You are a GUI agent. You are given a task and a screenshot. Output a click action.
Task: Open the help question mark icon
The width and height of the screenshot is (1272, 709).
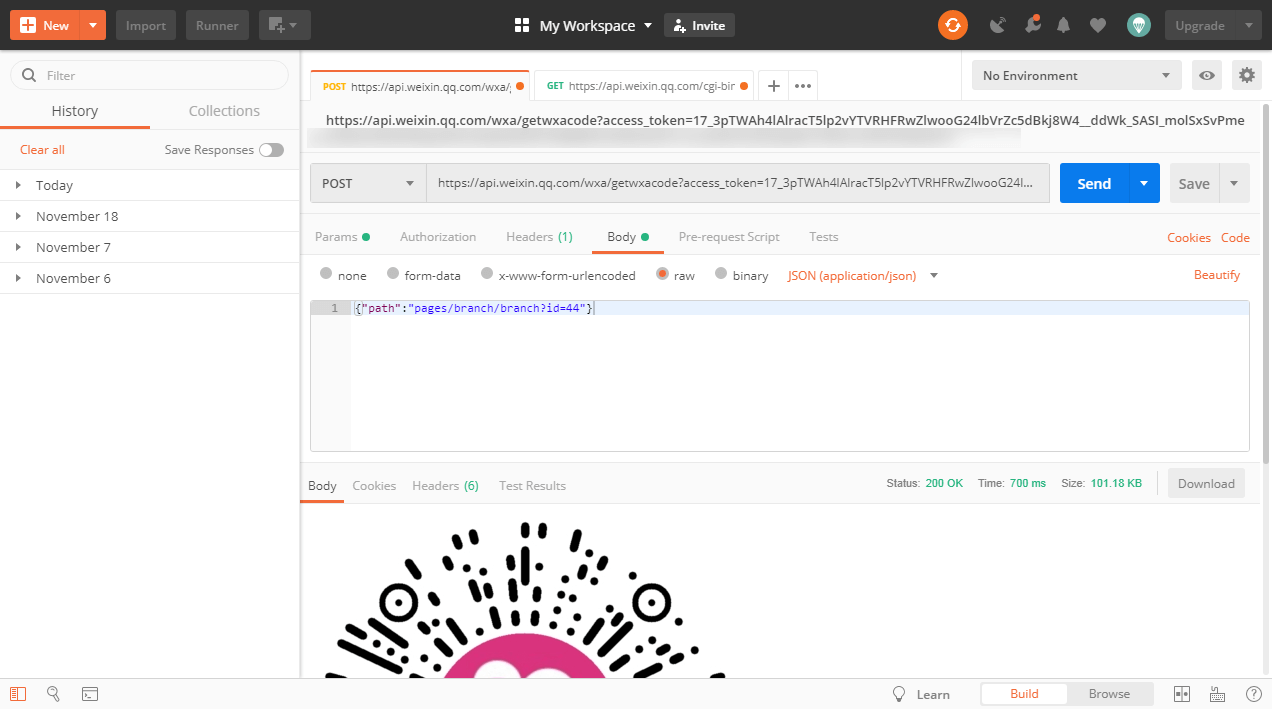[x=1253, y=693]
